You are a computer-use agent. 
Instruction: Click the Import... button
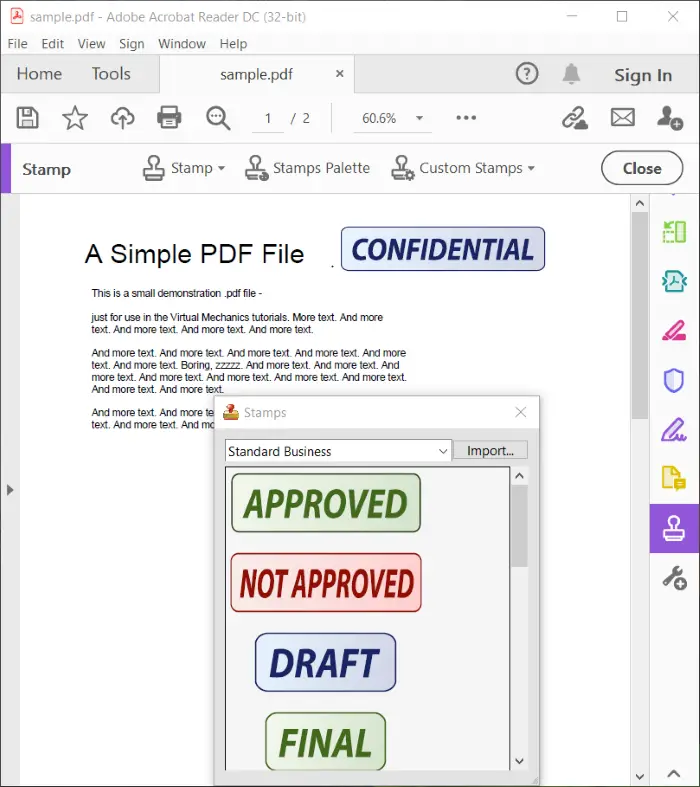[x=490, y=450]
